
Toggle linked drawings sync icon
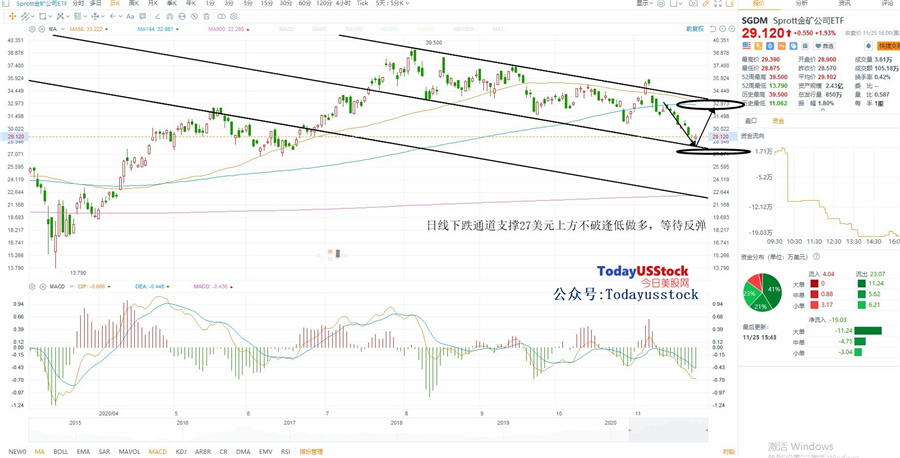click(x=221, y=17)
